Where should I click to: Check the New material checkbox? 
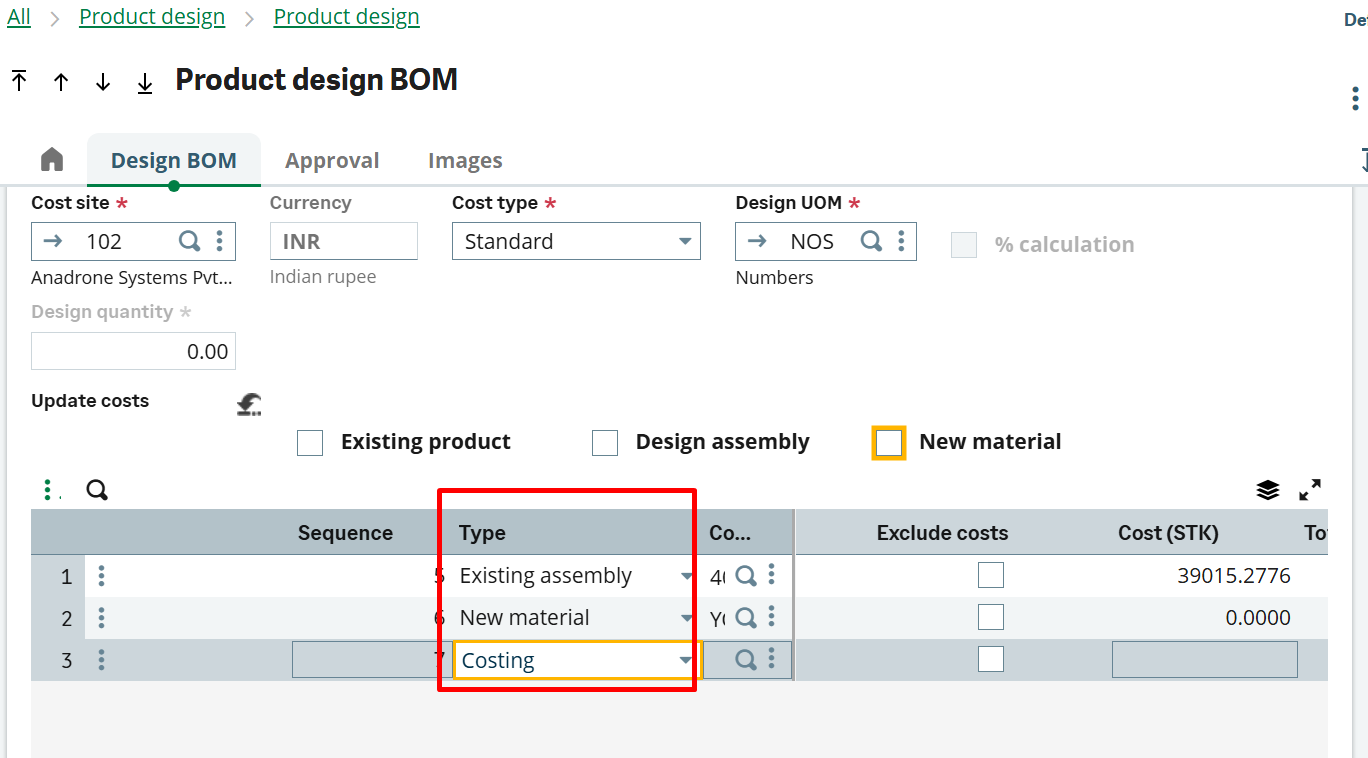[889, 442]
